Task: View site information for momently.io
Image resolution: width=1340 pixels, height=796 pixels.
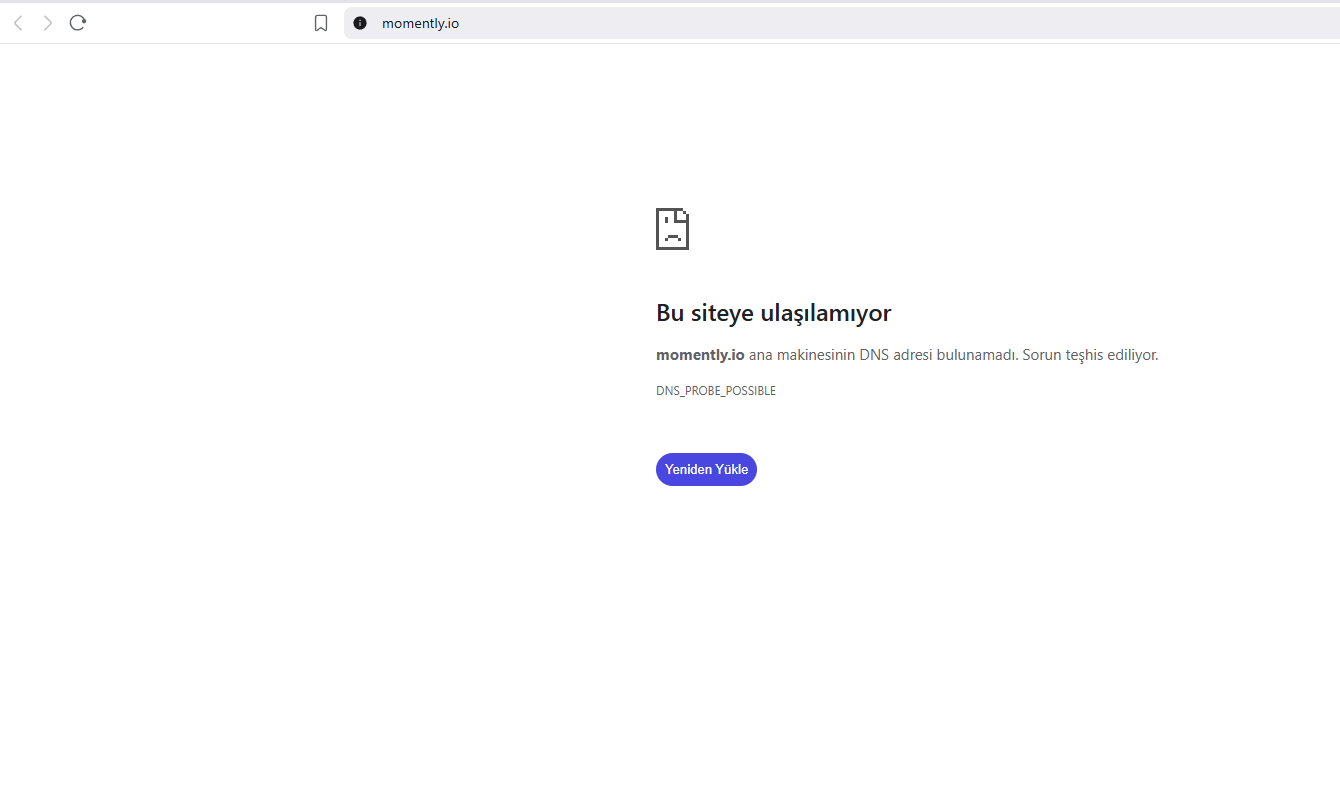Action: click(x=360, y=23)
